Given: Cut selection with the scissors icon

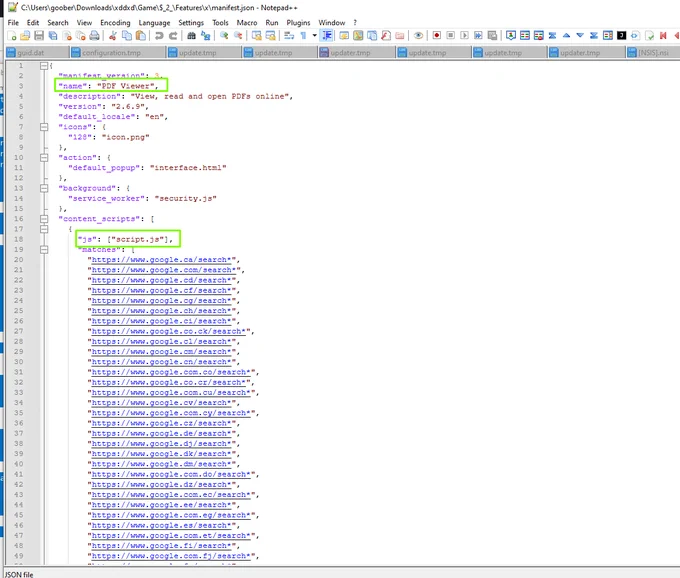Looking at the screenshot, I should (112, 36).
